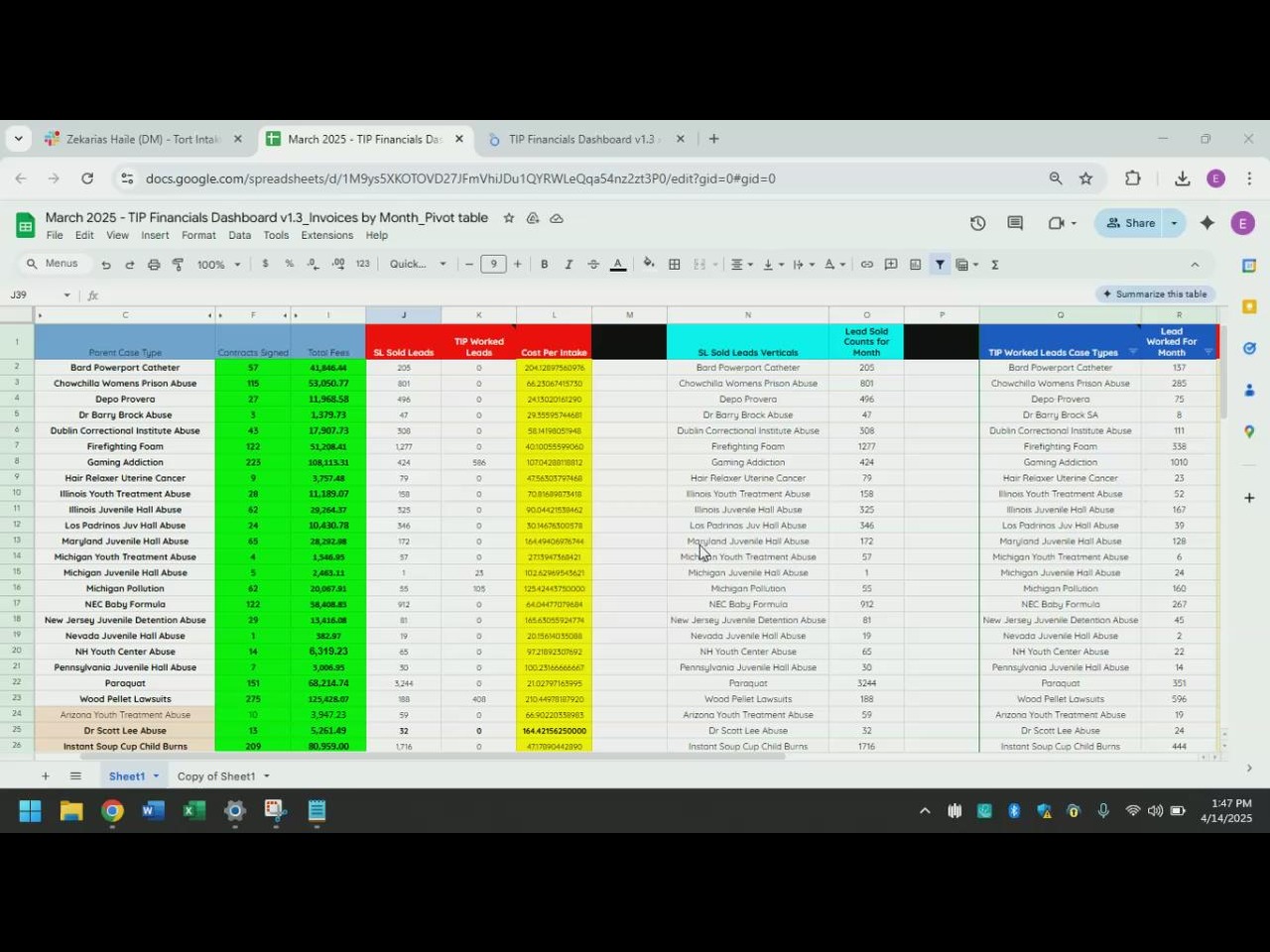Screen dimensions: 1270x952
Task: Increase font size with plus
Action: pyautogui.click(x=517, y=264)
